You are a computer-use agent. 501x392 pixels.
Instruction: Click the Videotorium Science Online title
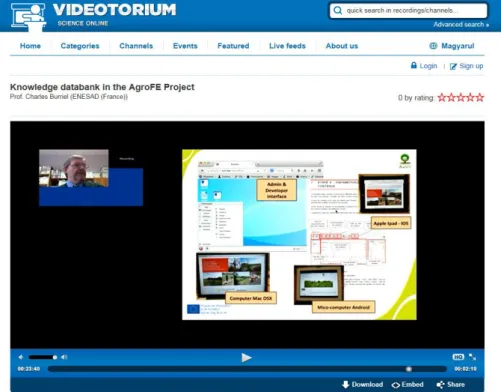pyautogui.click(x=114, y=15)
